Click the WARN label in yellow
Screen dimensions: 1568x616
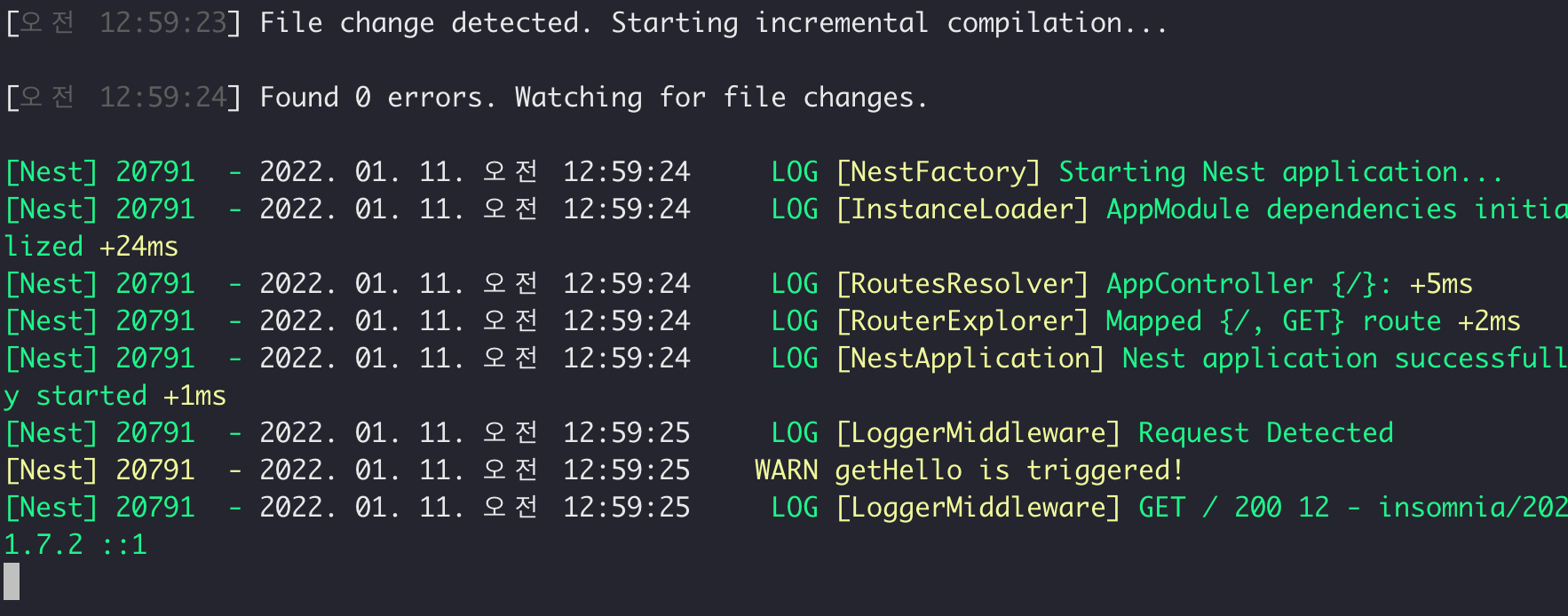coord(787,470)
